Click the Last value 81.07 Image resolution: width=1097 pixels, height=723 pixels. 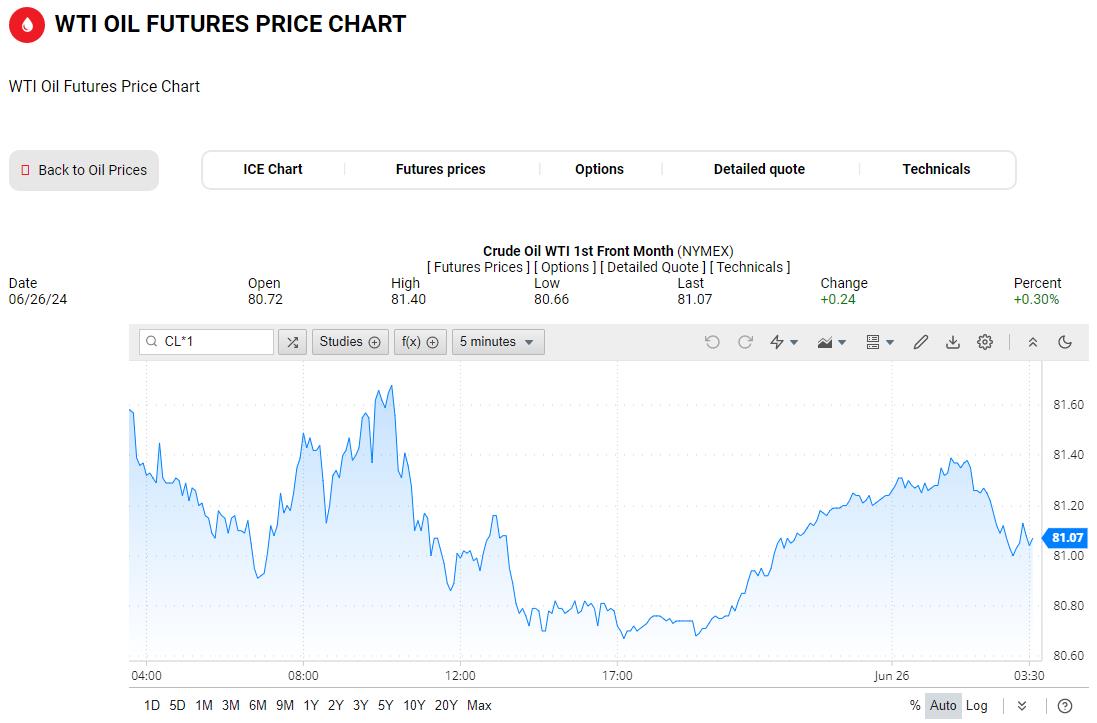pos(695,300)
